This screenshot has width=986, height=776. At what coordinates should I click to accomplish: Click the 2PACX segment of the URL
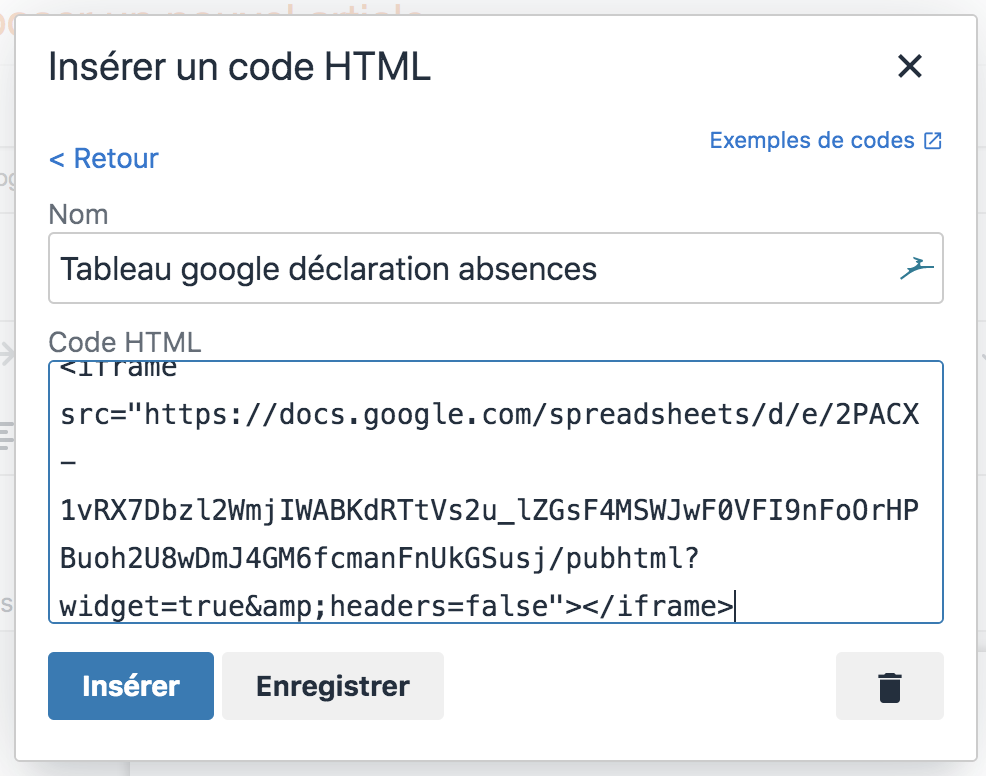pyautogui.click(x=877, y=415)
